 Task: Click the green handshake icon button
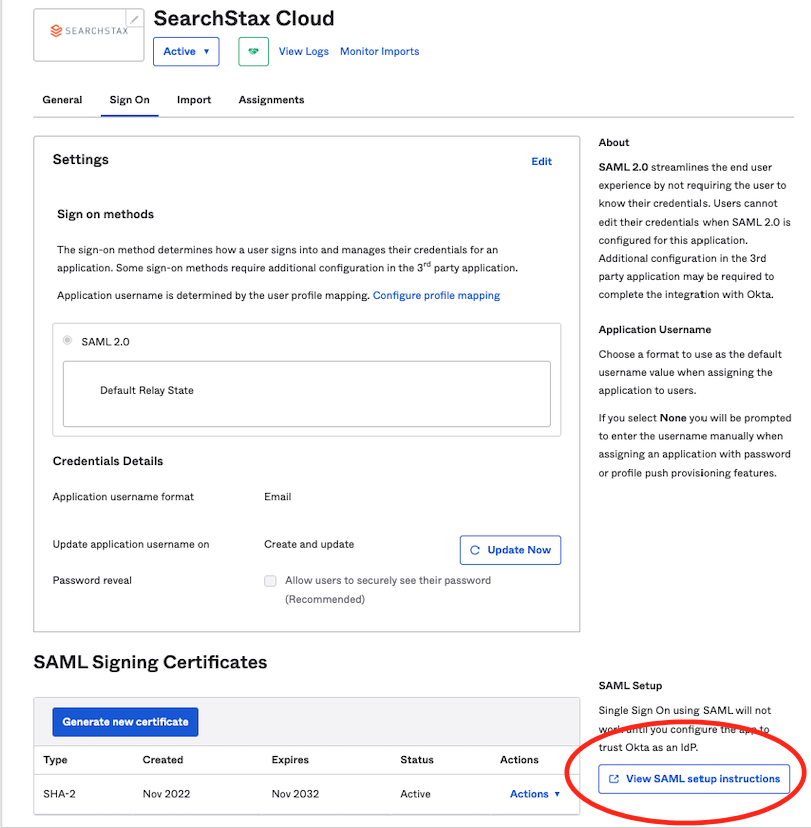click(x=253, y=51)
